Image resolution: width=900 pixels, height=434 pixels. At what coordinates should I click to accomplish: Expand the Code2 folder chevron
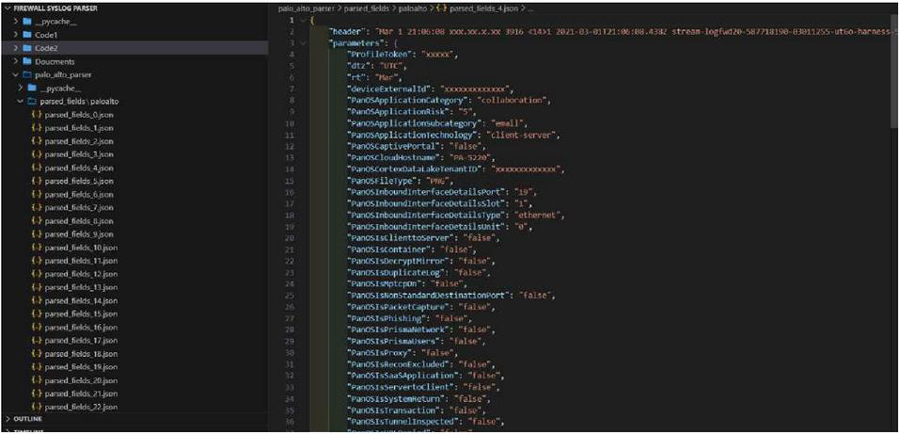click(13, 48)
